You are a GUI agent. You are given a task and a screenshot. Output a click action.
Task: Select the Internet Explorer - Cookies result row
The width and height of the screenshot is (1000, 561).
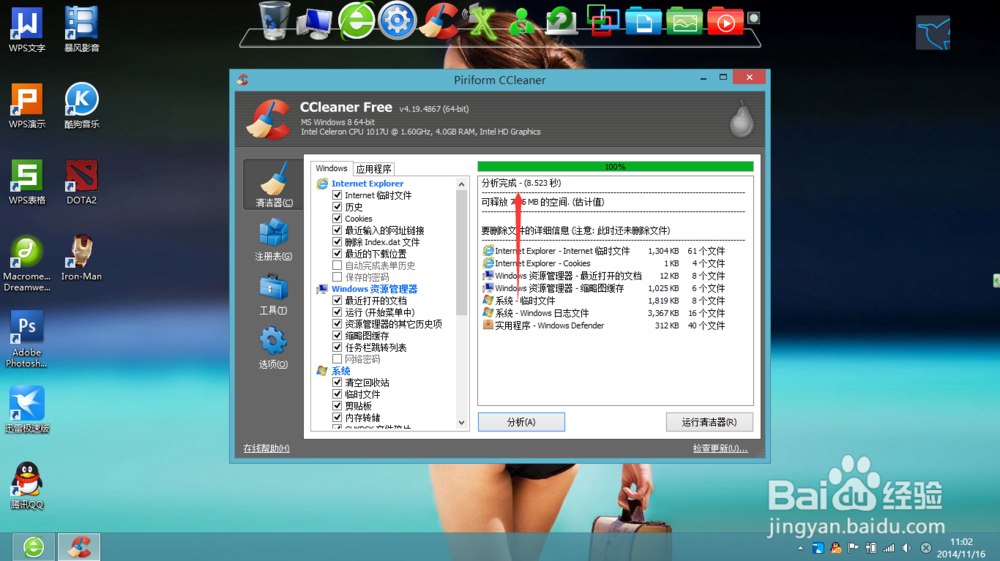[x=603, y=263]
